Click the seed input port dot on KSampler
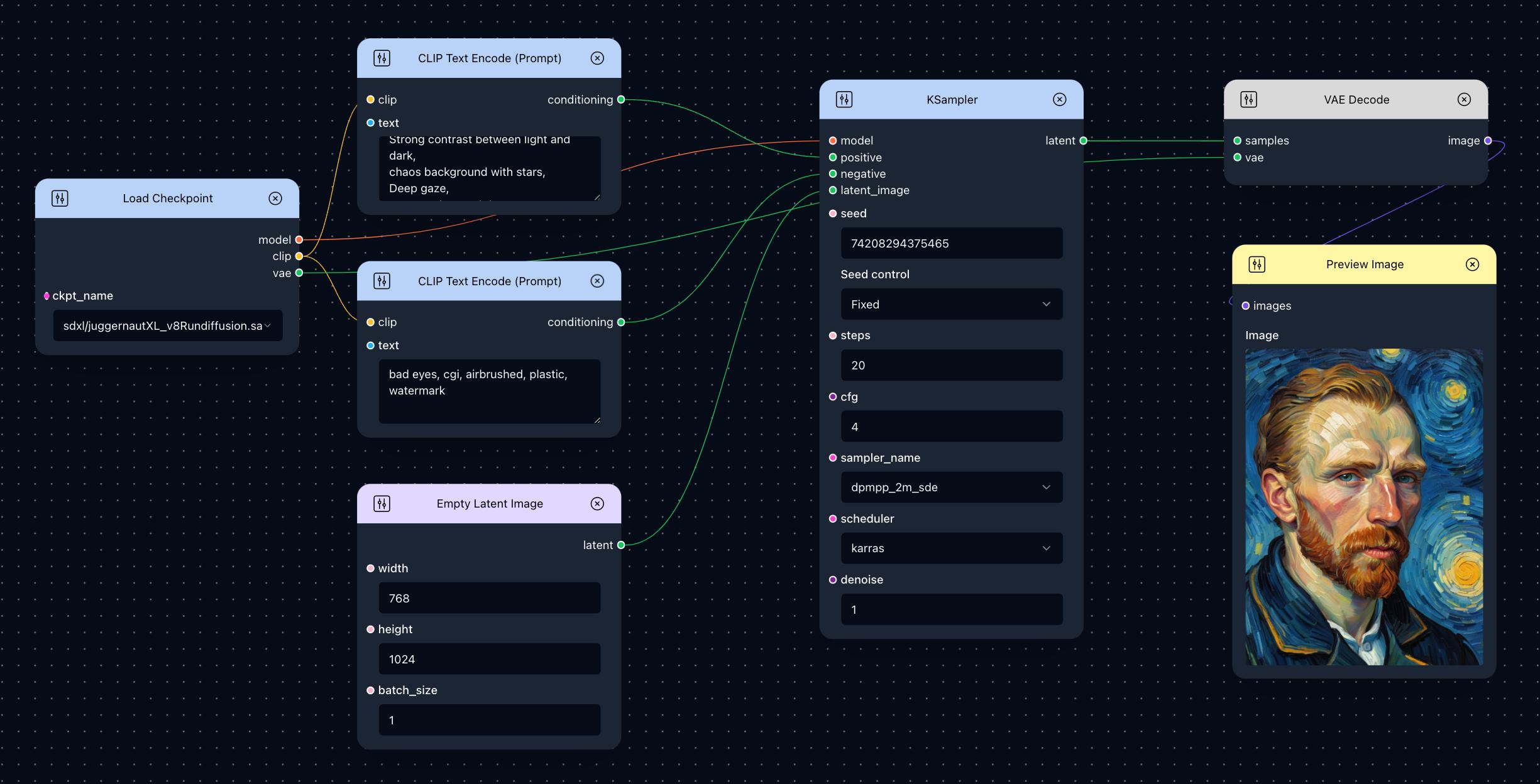The height and width of the screenshot is (784, 1540). click(x=833, y=214)
